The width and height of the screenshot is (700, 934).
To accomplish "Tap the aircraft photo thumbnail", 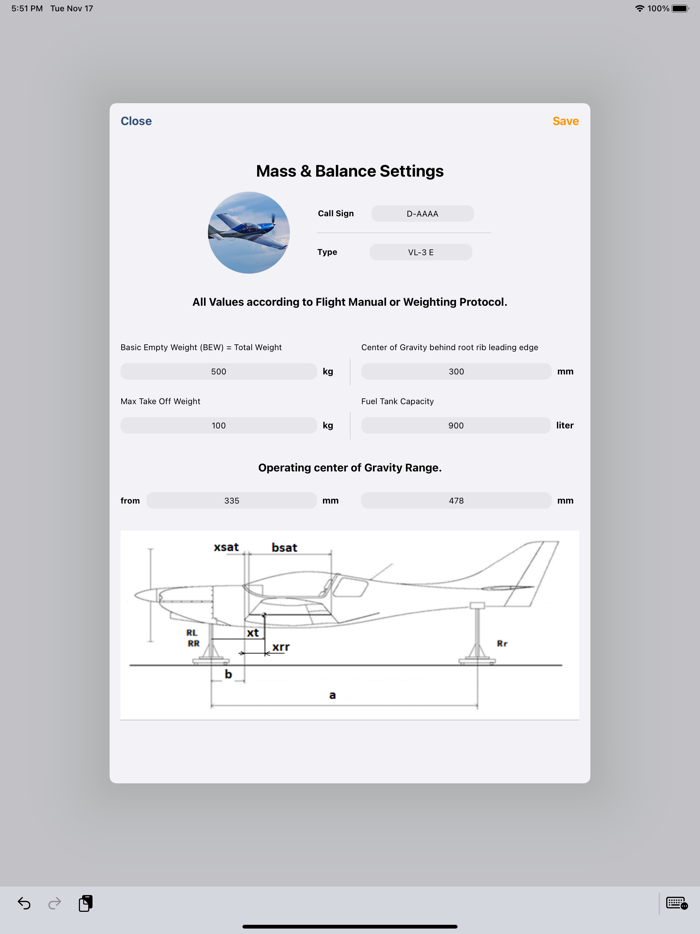I will [248, 232].
